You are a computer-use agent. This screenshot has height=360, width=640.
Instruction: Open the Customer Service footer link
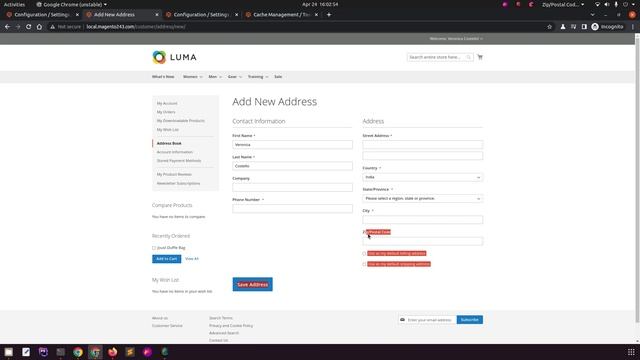click(x=167, y=326)
